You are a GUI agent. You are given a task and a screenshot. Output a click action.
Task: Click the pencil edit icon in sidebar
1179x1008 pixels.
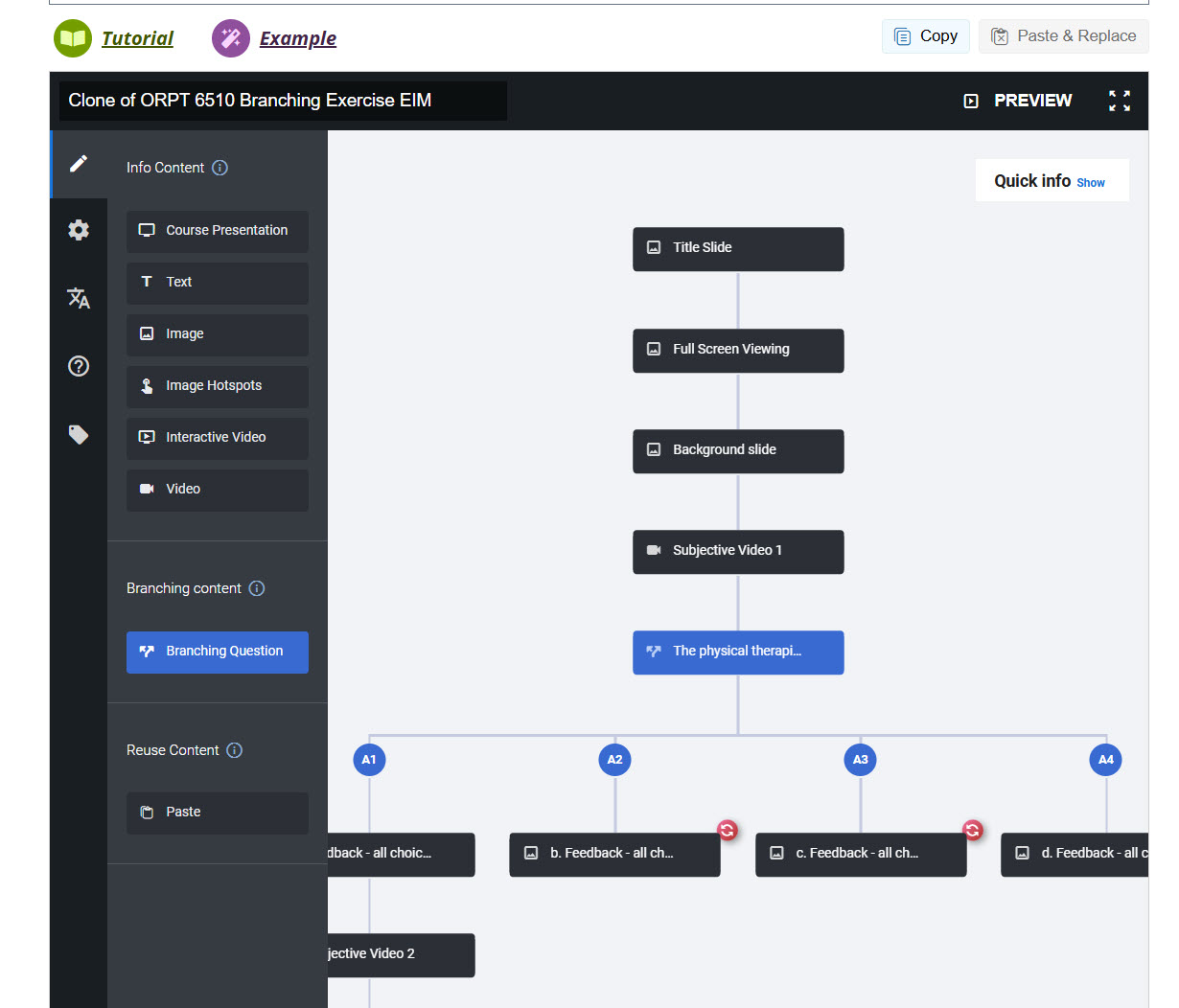click(x=79, y=164)
